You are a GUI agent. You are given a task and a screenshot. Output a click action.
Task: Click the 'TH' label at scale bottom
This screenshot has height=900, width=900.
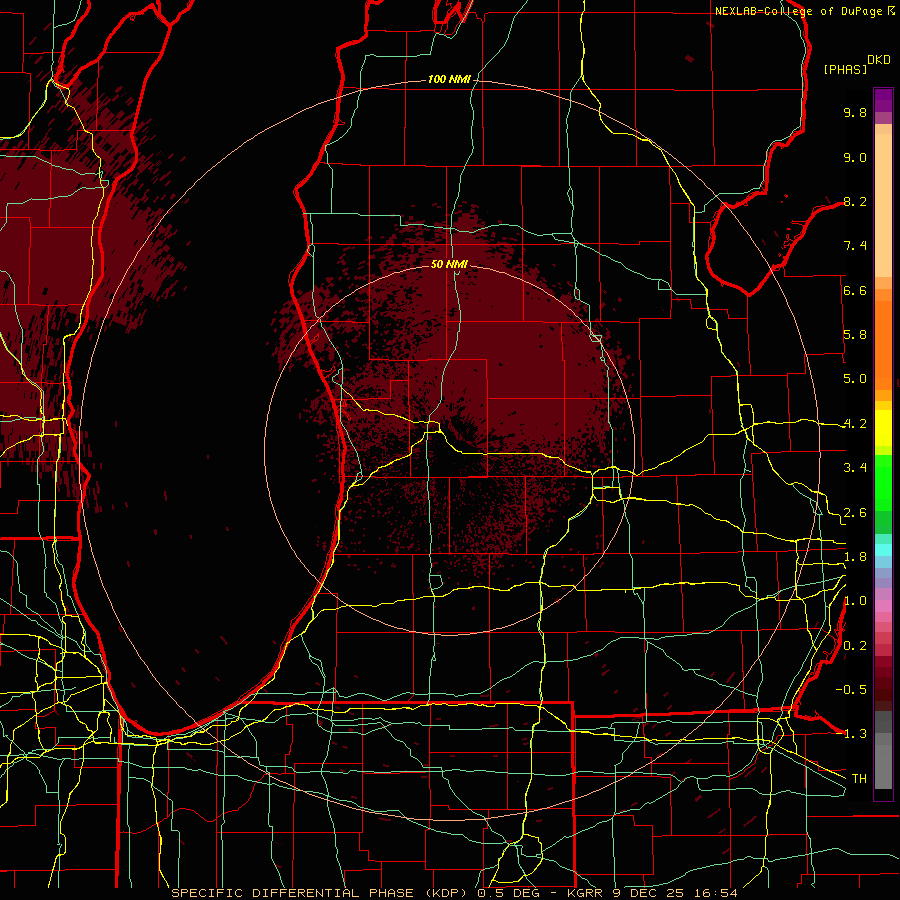(x=859, y=779)
